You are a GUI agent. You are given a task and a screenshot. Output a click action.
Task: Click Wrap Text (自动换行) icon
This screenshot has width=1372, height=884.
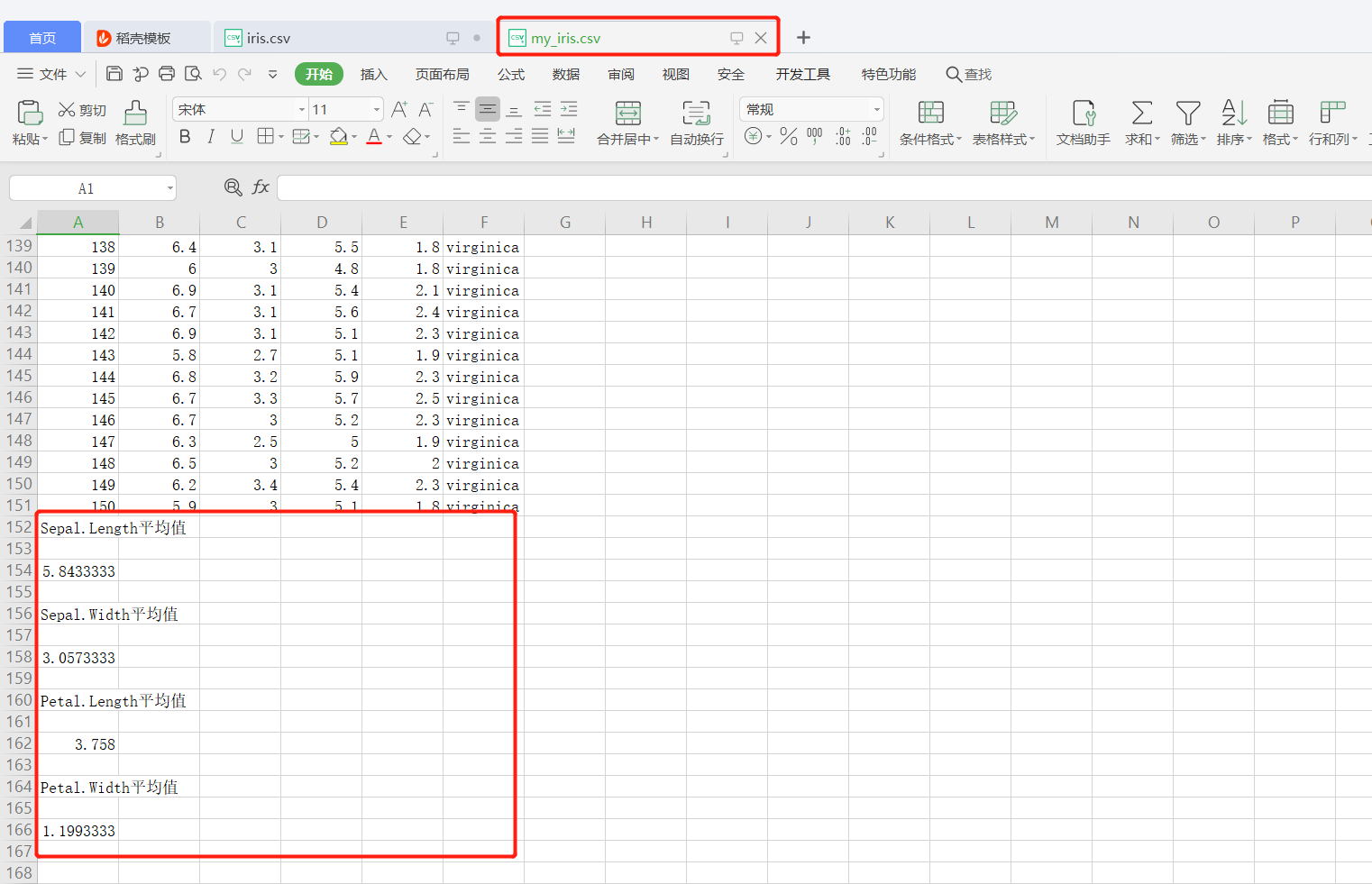696,113
